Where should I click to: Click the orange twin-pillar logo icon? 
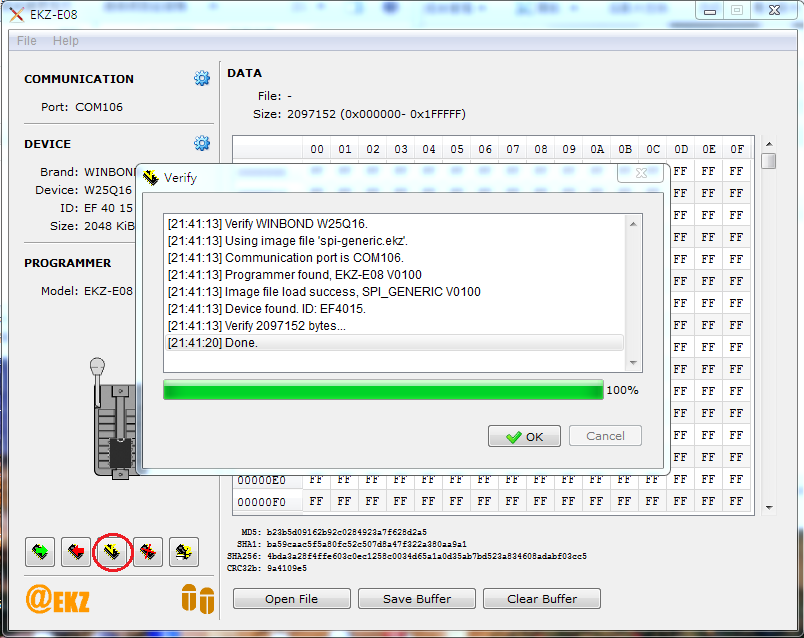click(197, 599)
